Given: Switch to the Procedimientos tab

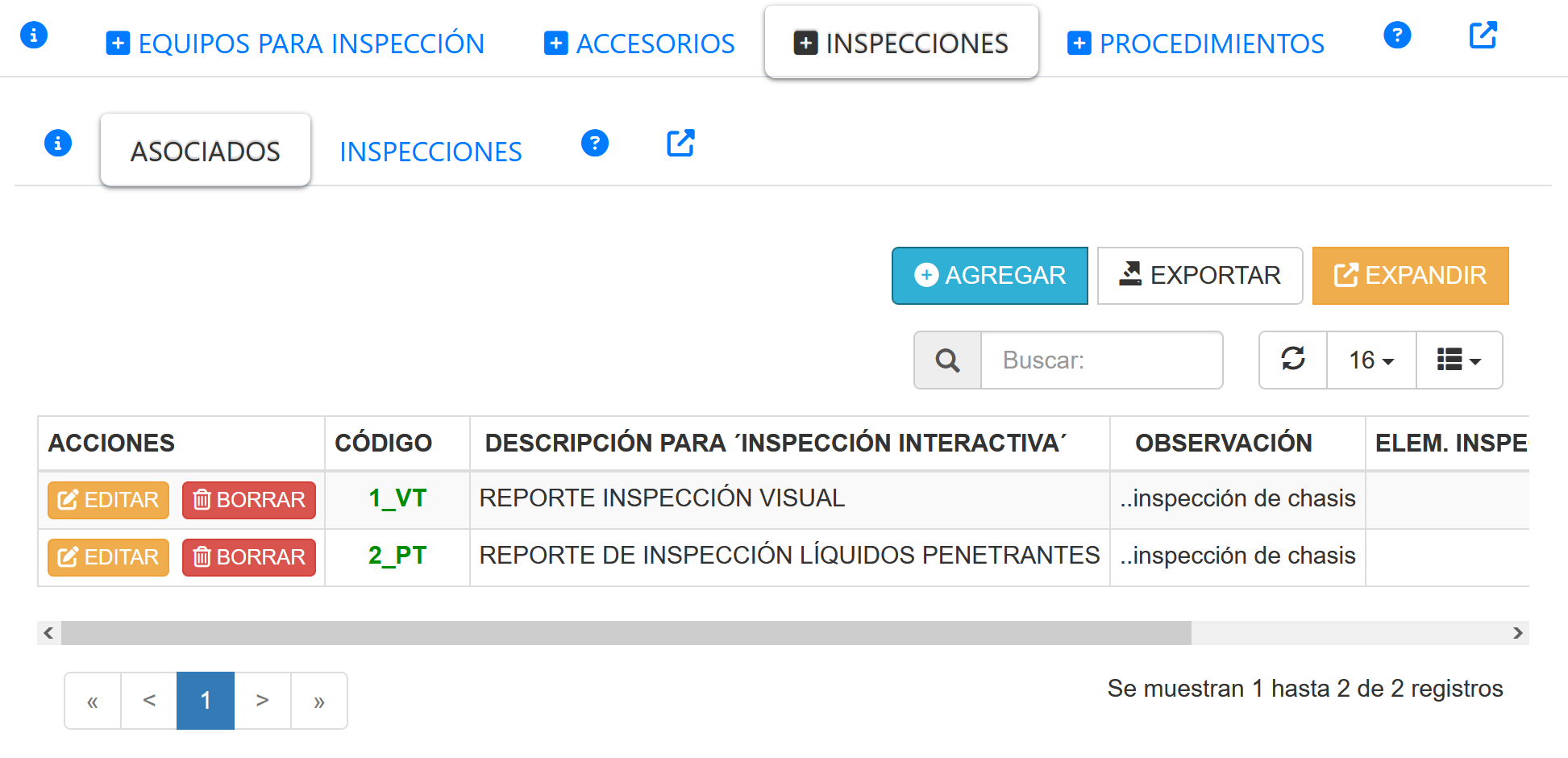Looking at the screenshot, I should pos(1196,44).
